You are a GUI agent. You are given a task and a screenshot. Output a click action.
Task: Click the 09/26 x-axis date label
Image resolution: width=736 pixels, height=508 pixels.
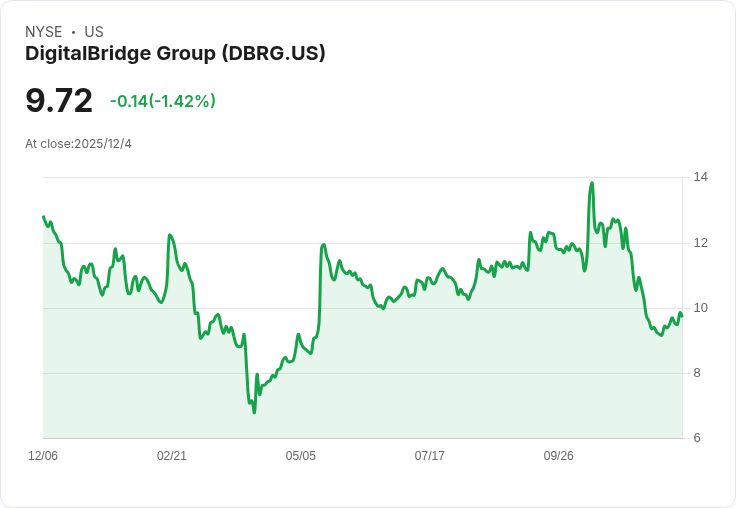point(559,455)
